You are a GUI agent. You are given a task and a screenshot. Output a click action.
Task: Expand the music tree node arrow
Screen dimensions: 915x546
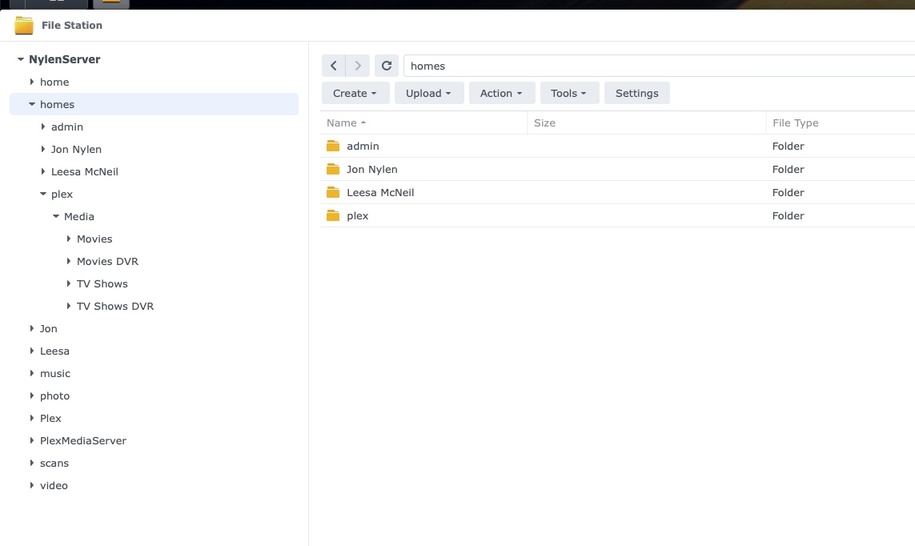coord(32,373)
